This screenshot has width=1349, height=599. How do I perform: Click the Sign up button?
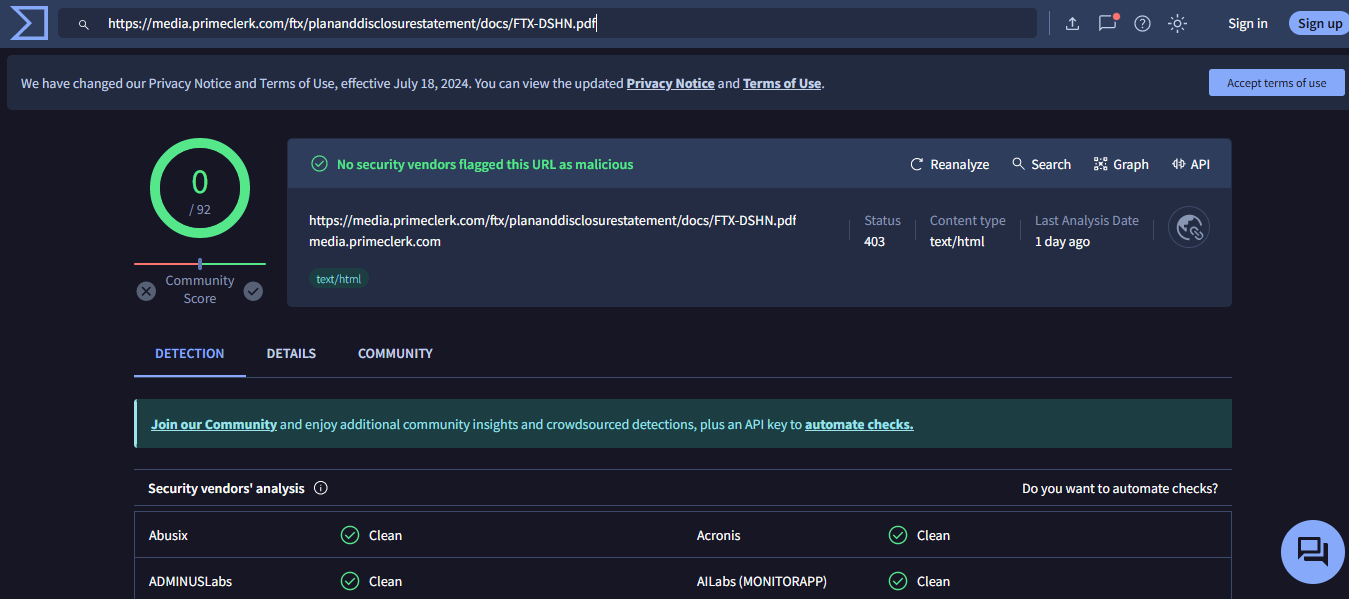pos(1320,24)
